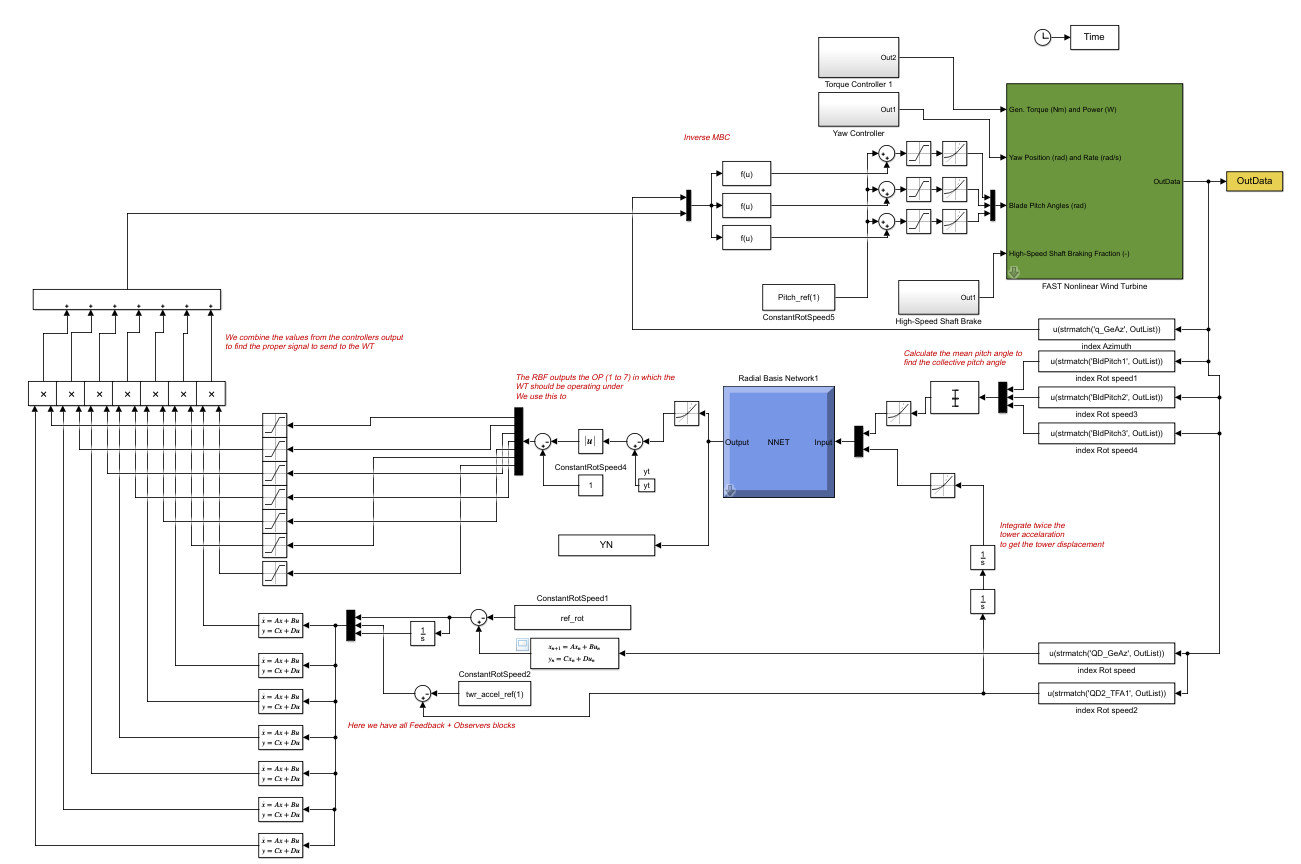Select the Time output block
The height and width of the screenshot is (864, 1301).
(1094, 37)
